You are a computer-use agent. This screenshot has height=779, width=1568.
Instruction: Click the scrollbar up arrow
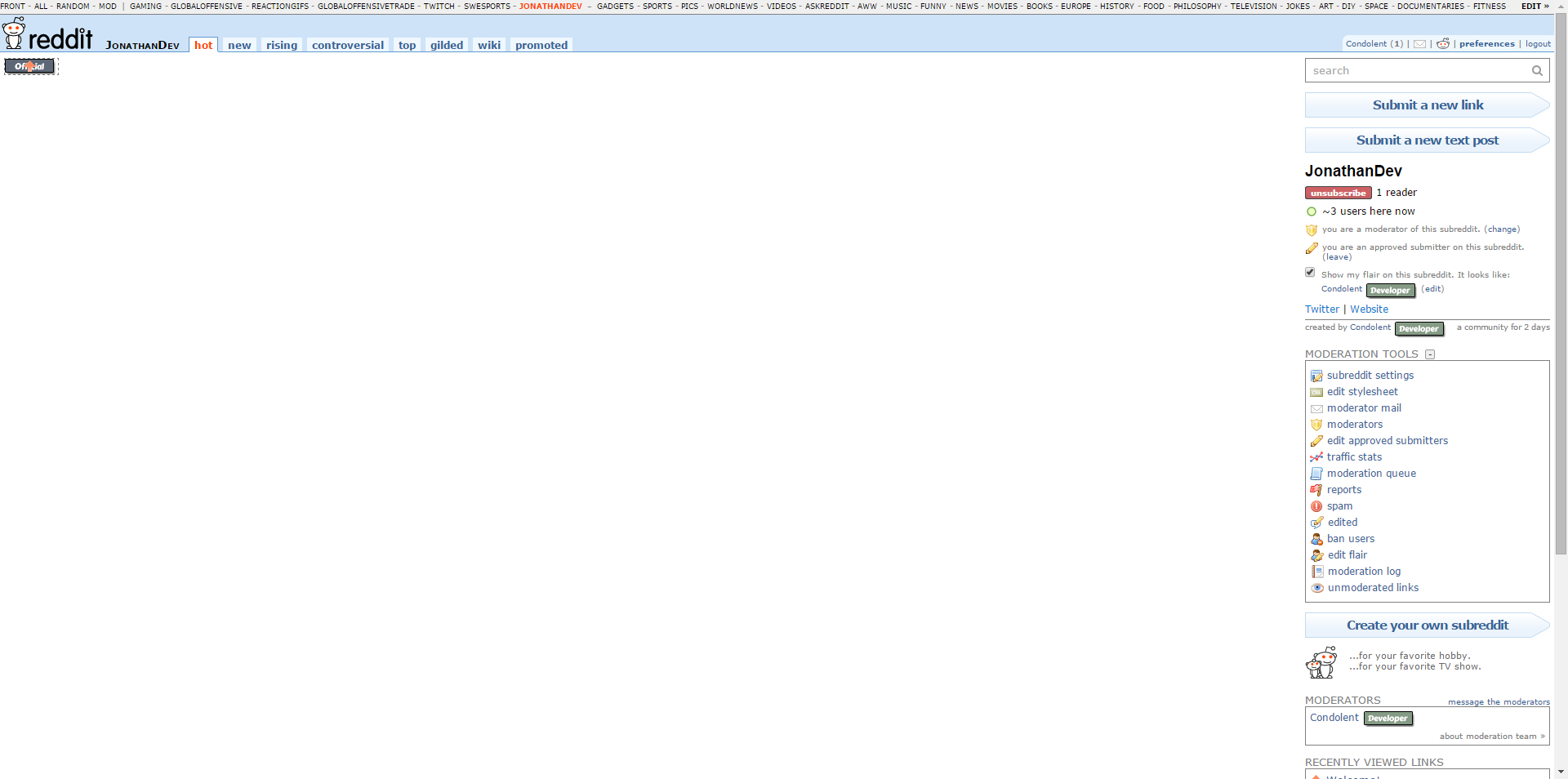click(1561, 7)
